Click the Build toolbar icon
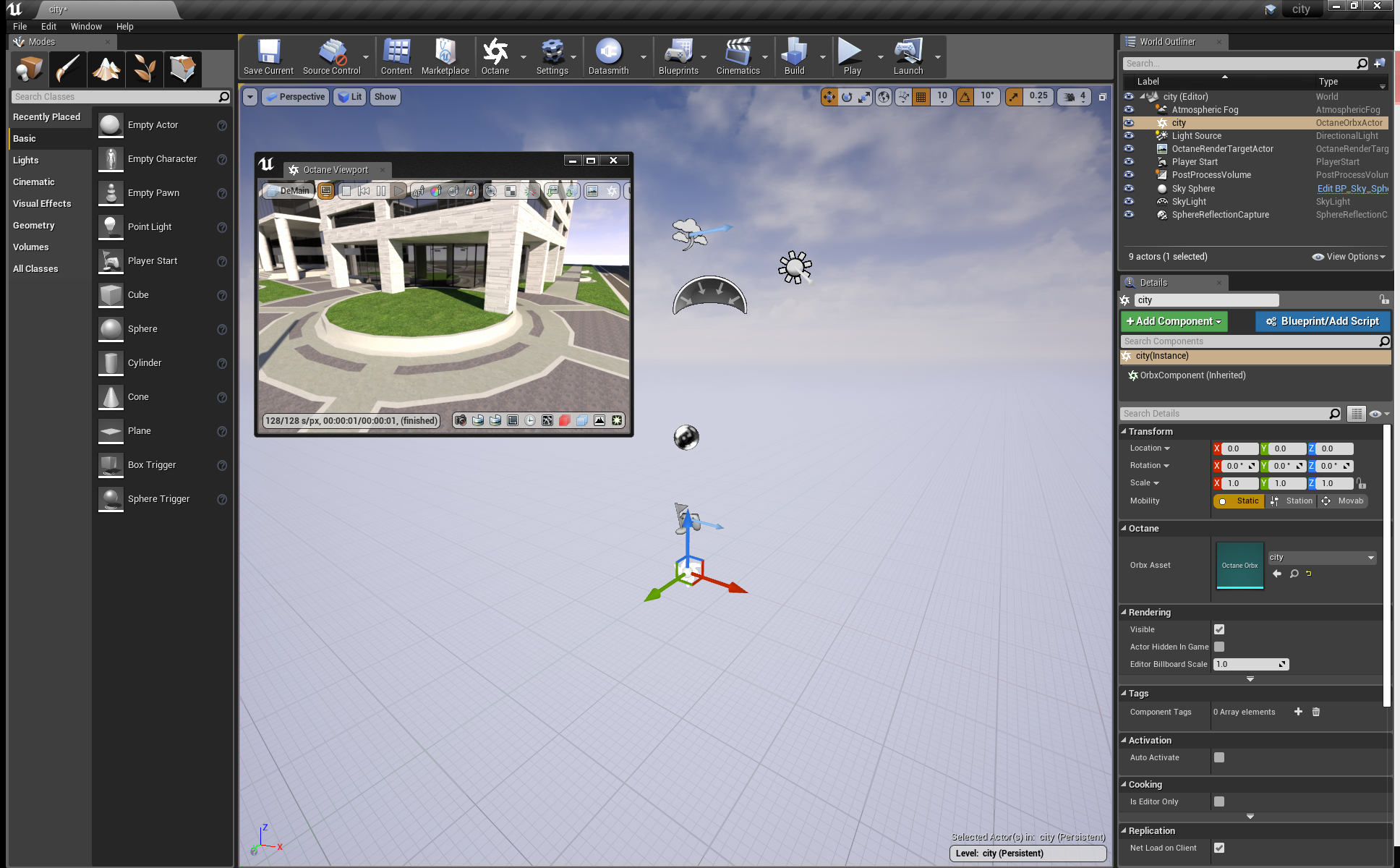1400x868 pixels. pyautogui.click(x=794, y=56)
